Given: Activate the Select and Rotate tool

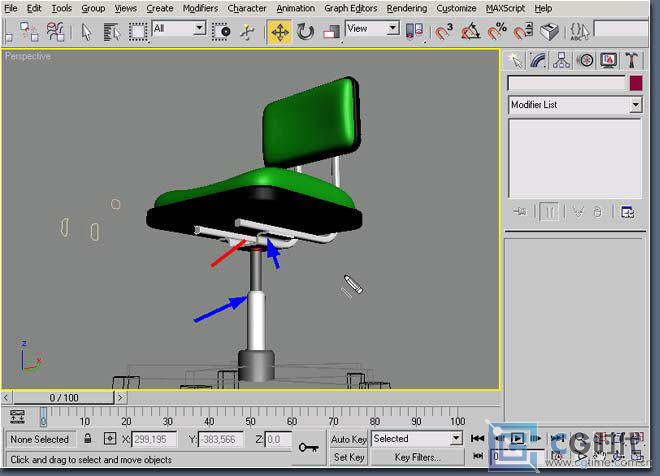Looking at the screenshot, I should pyautogui.click(x=305, y=32).
